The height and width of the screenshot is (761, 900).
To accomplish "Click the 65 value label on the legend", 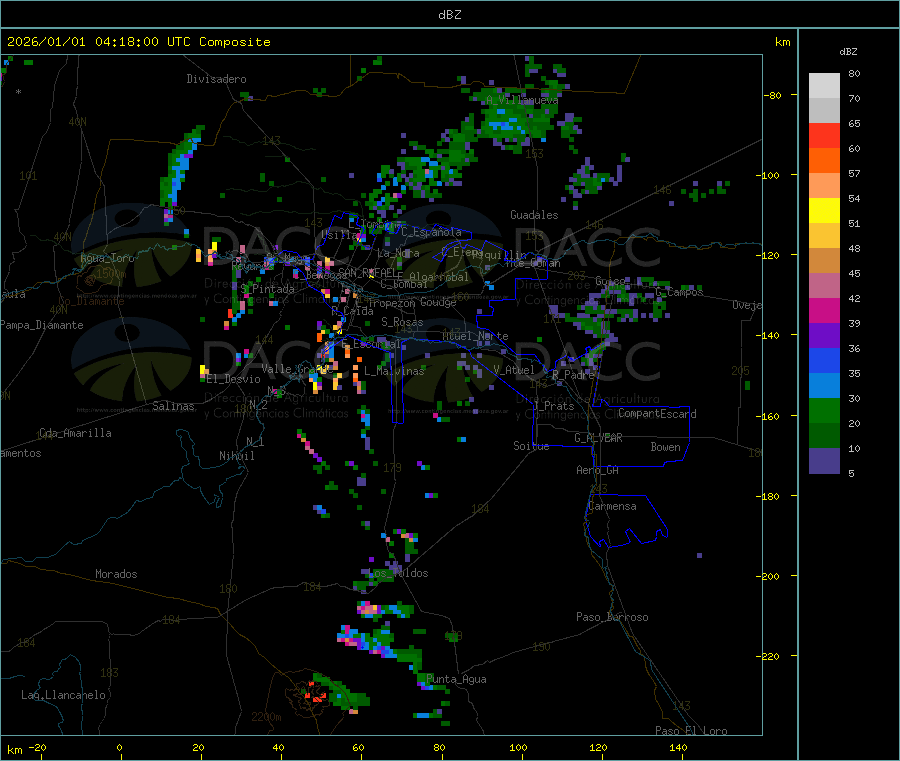I will (854, 123).
